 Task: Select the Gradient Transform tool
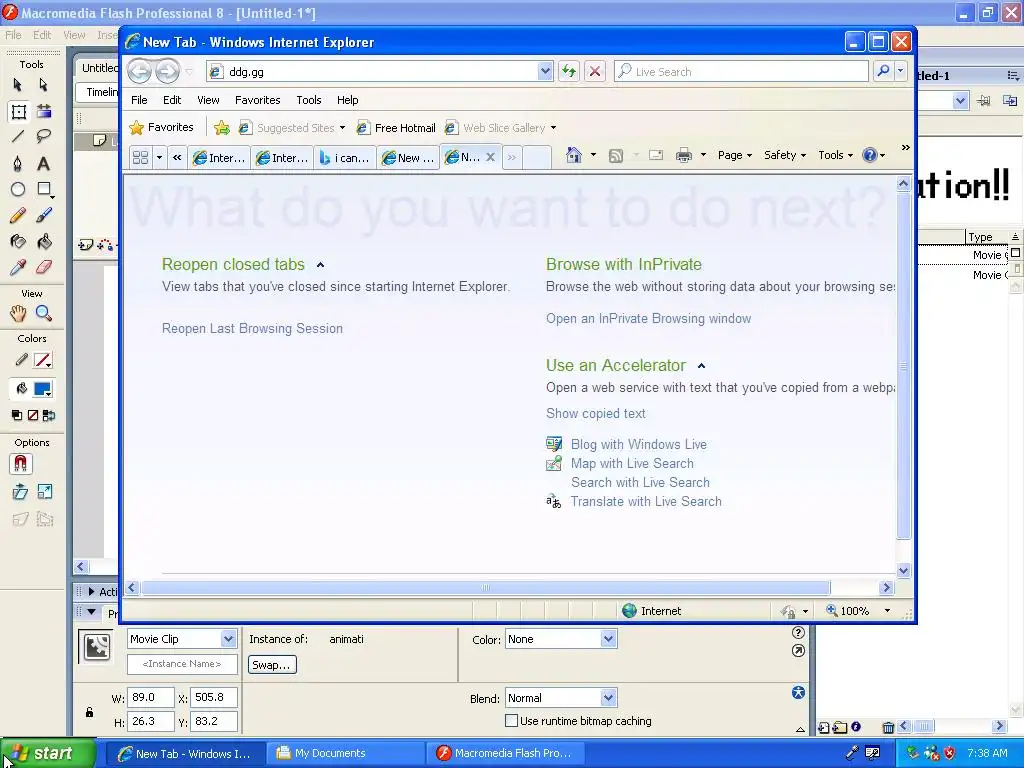[x=44, y=111]
